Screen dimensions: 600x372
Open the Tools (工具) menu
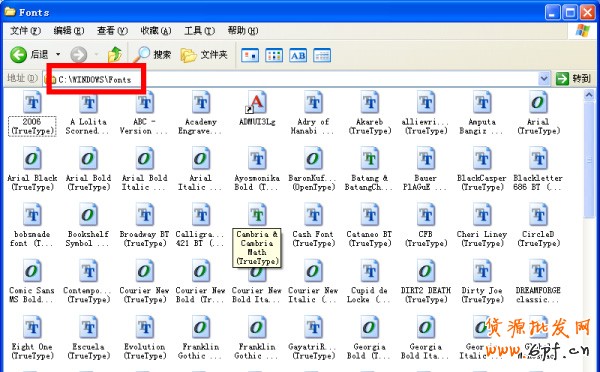[x=199, y=31]
